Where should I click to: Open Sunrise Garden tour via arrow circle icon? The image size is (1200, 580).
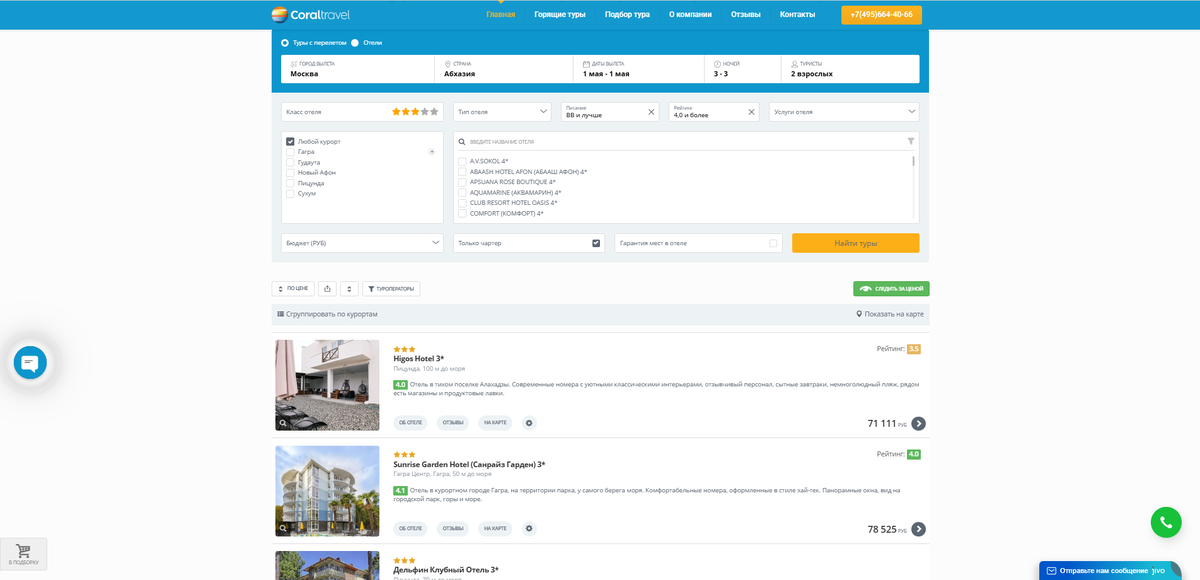[918, 529]
